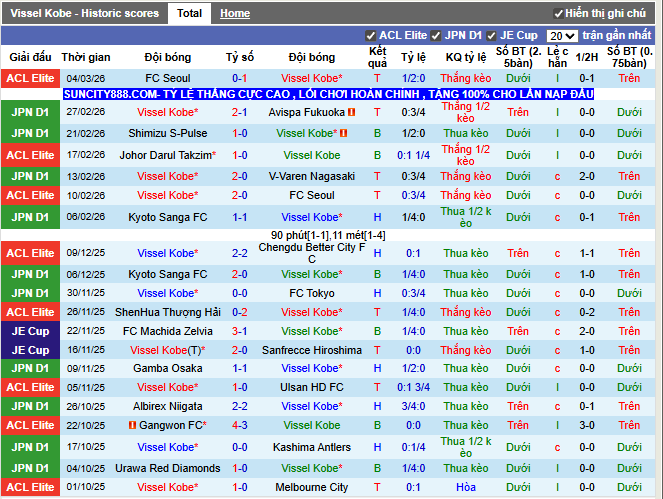
Task: Select the Total tab
Action: click(189, 14)
